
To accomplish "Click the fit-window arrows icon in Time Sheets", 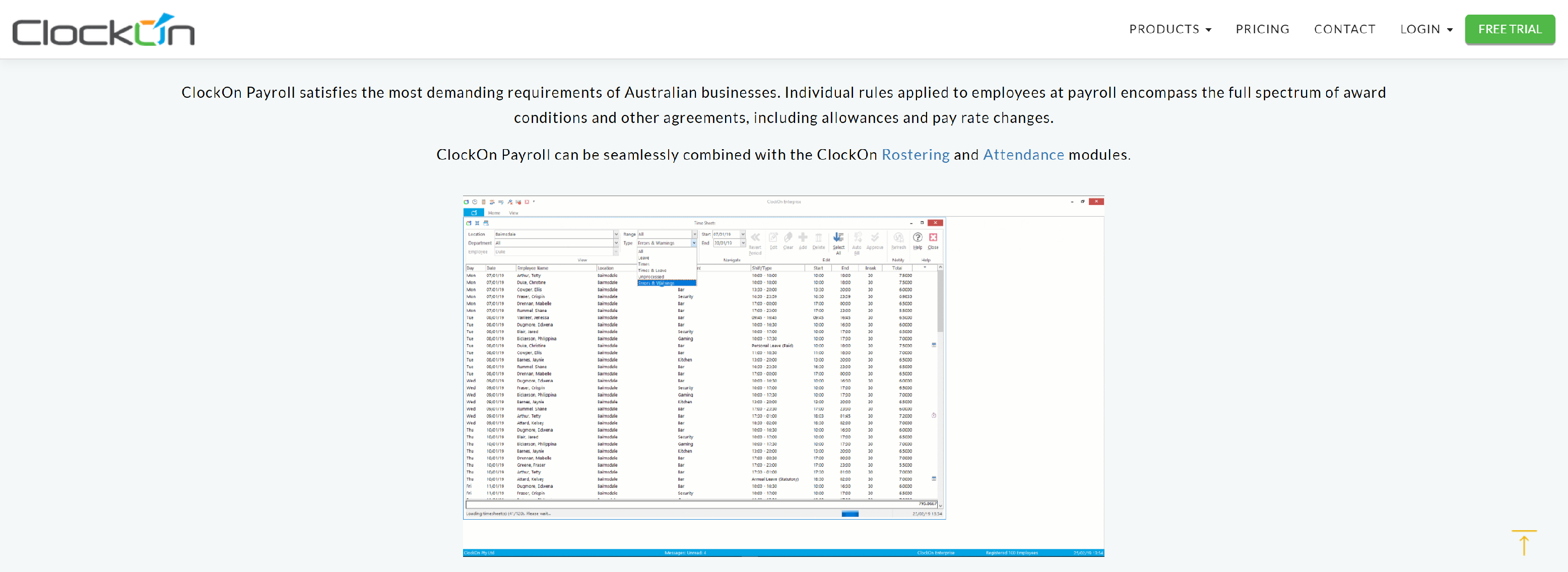I will pyautogui.click(x=477, y=223).
